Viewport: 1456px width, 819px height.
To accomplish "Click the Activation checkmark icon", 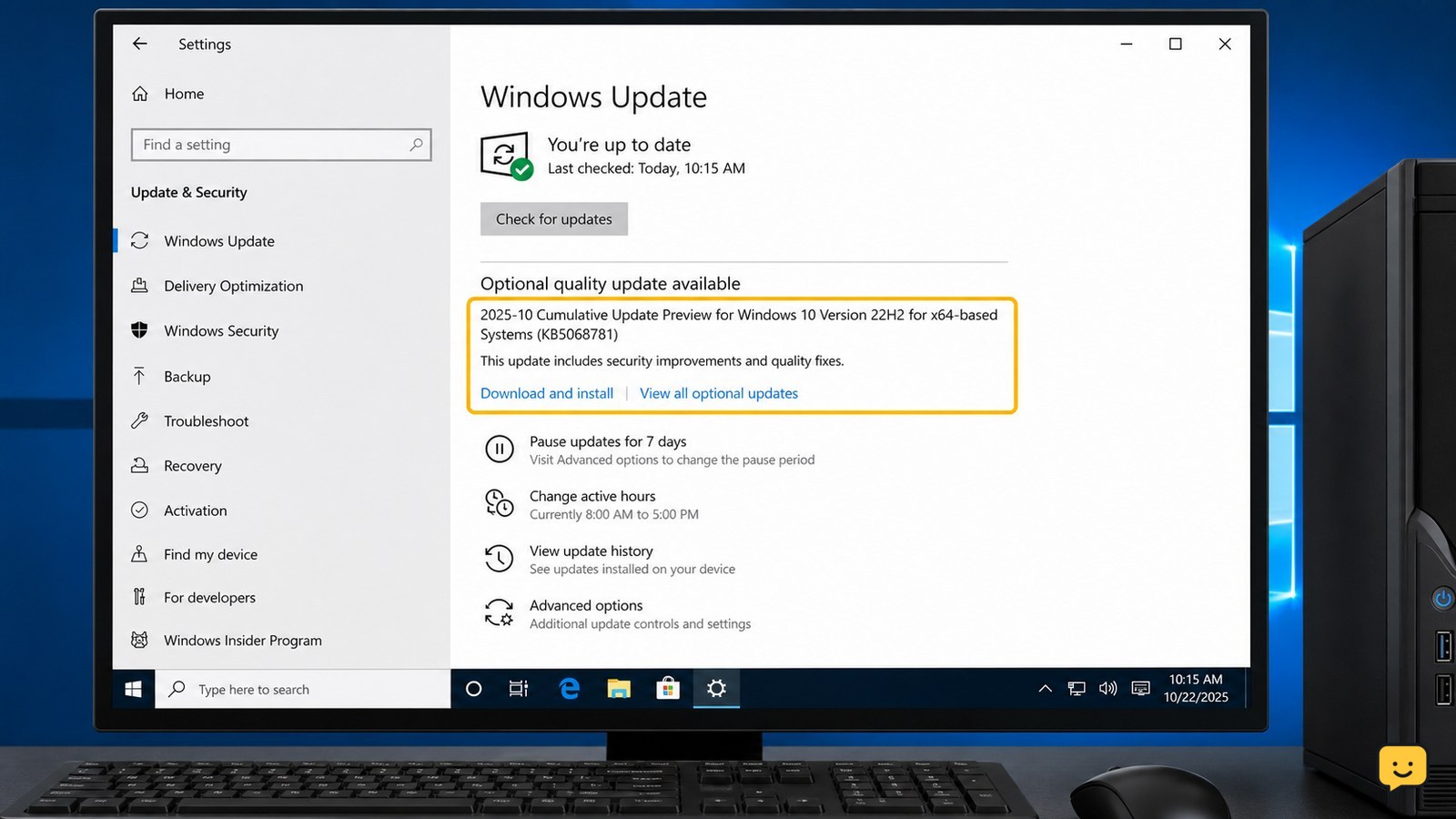I will (139, 511).
